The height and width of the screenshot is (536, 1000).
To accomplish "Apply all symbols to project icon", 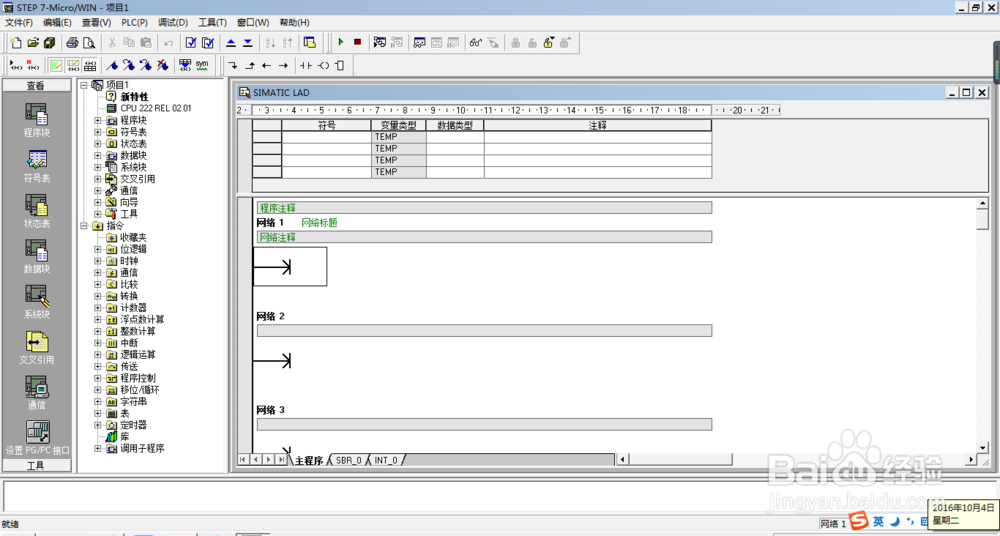I will (185, 65).
